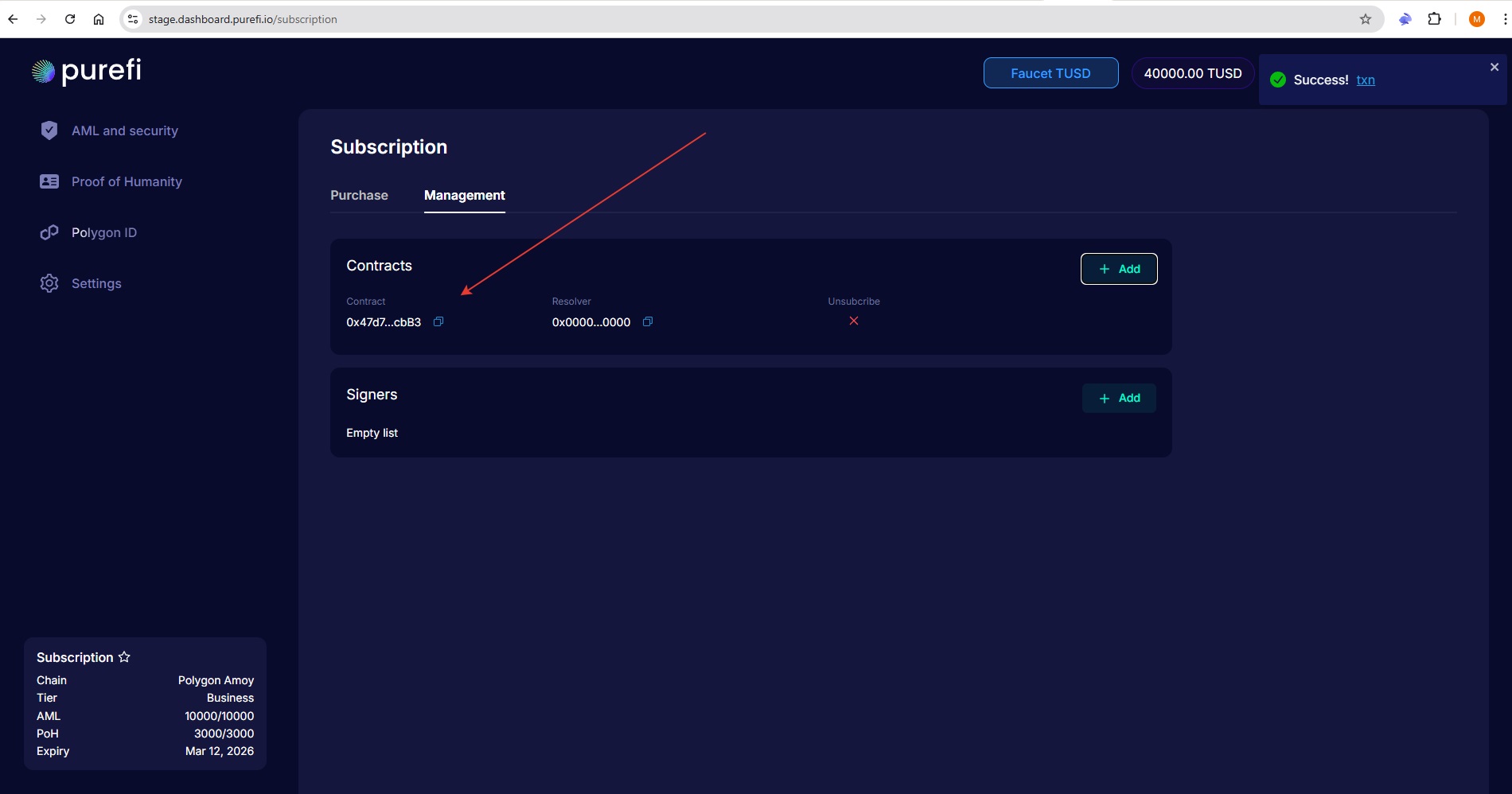
Task: Add a new contract
Action: click(x=1118, y=269)
